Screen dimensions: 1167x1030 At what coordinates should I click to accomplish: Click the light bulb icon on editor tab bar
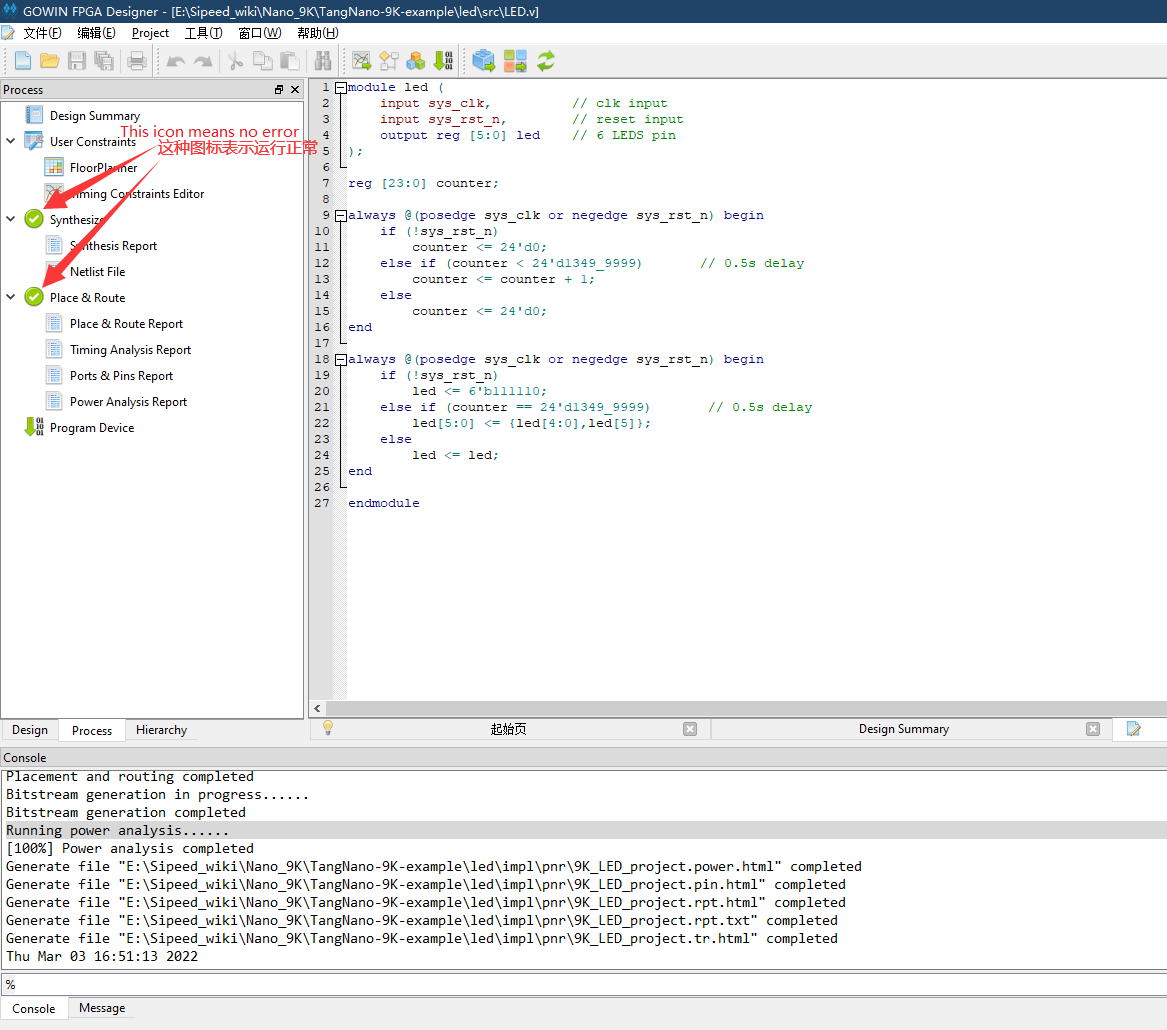tap(327, 728)
